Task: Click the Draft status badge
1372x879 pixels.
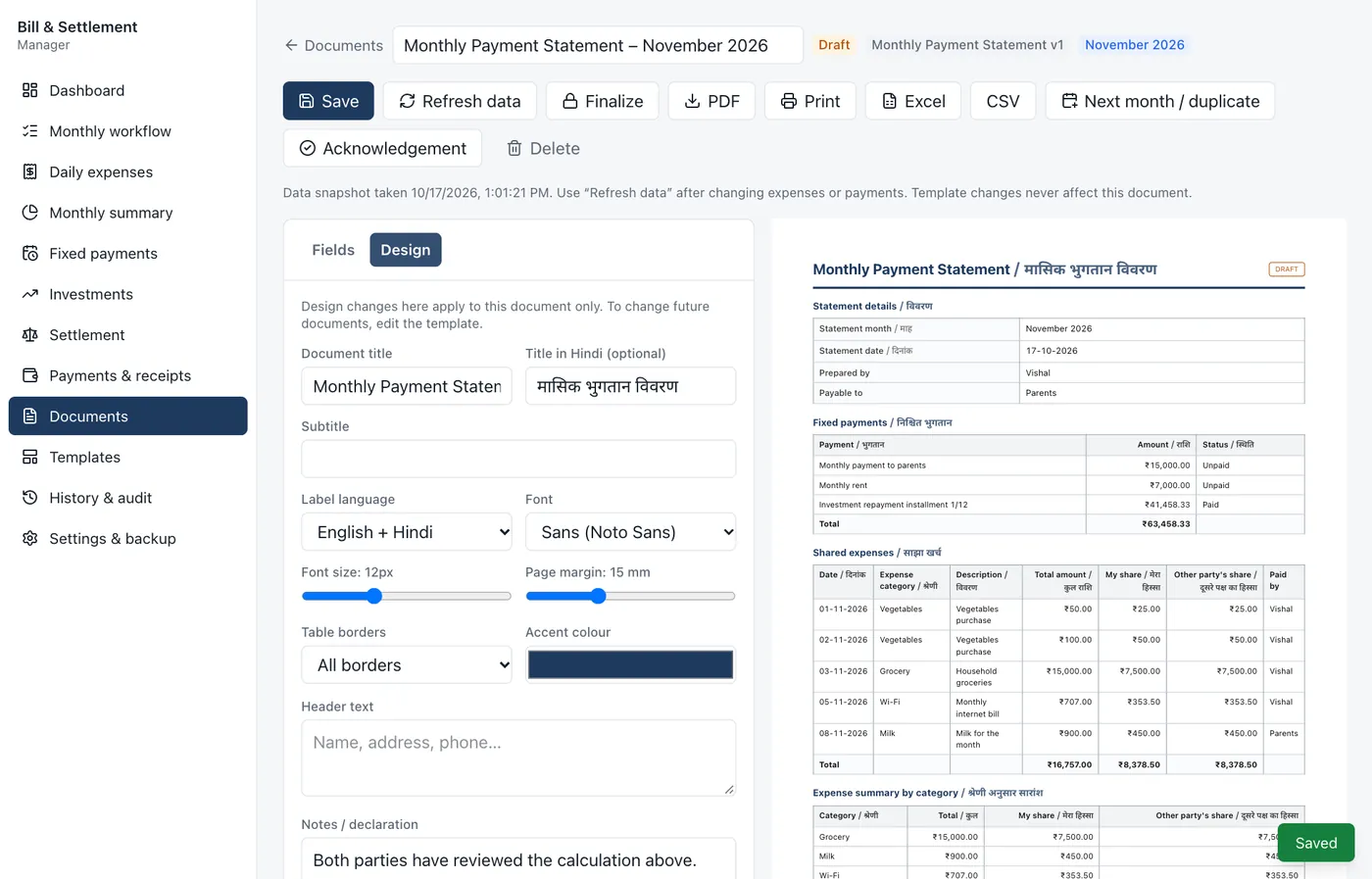Action: point(834,45)
